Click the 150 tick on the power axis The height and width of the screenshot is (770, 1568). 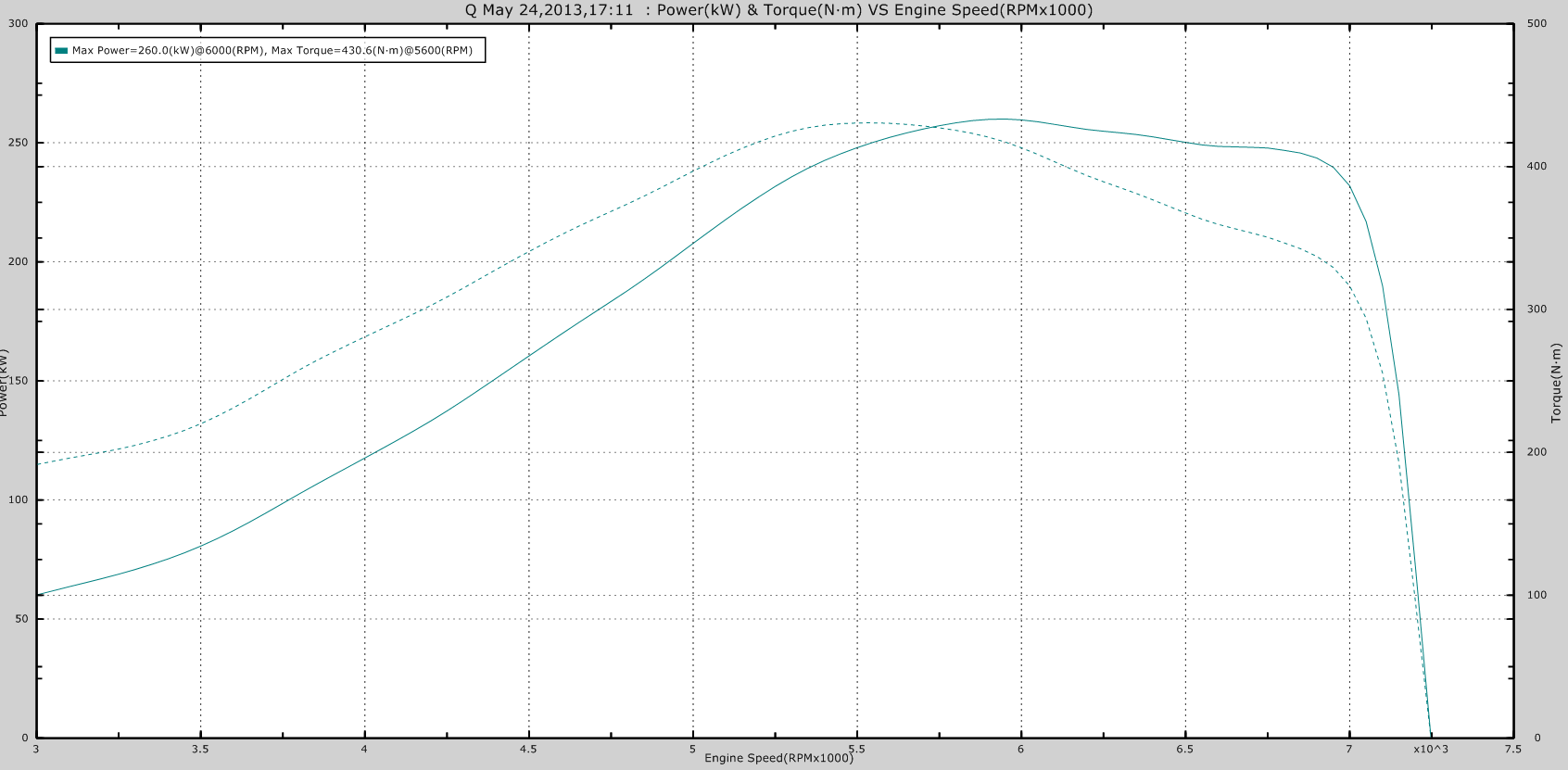[x=19, y=381]
